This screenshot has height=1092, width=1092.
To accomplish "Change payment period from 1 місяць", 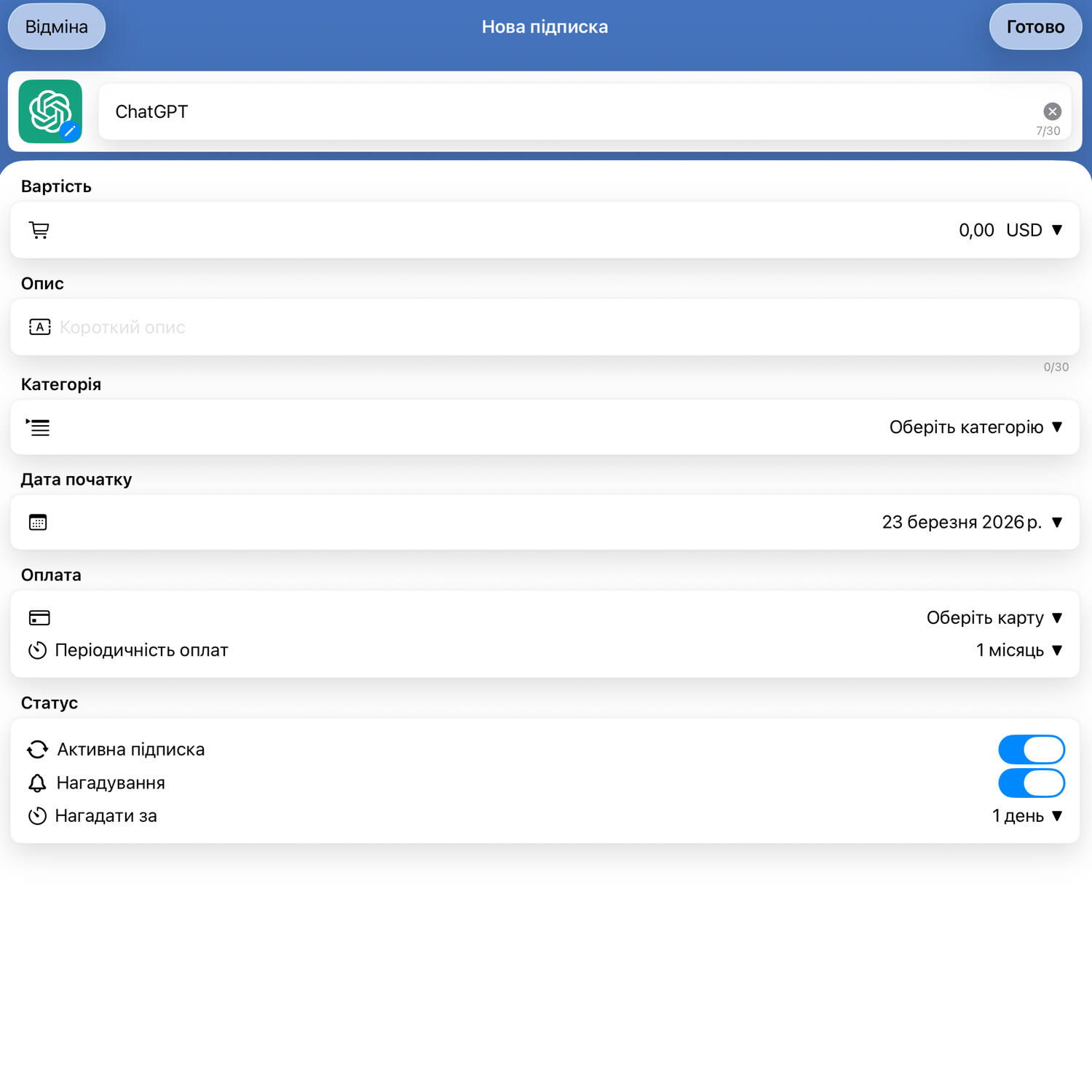I will click(x=1018, y=650).
